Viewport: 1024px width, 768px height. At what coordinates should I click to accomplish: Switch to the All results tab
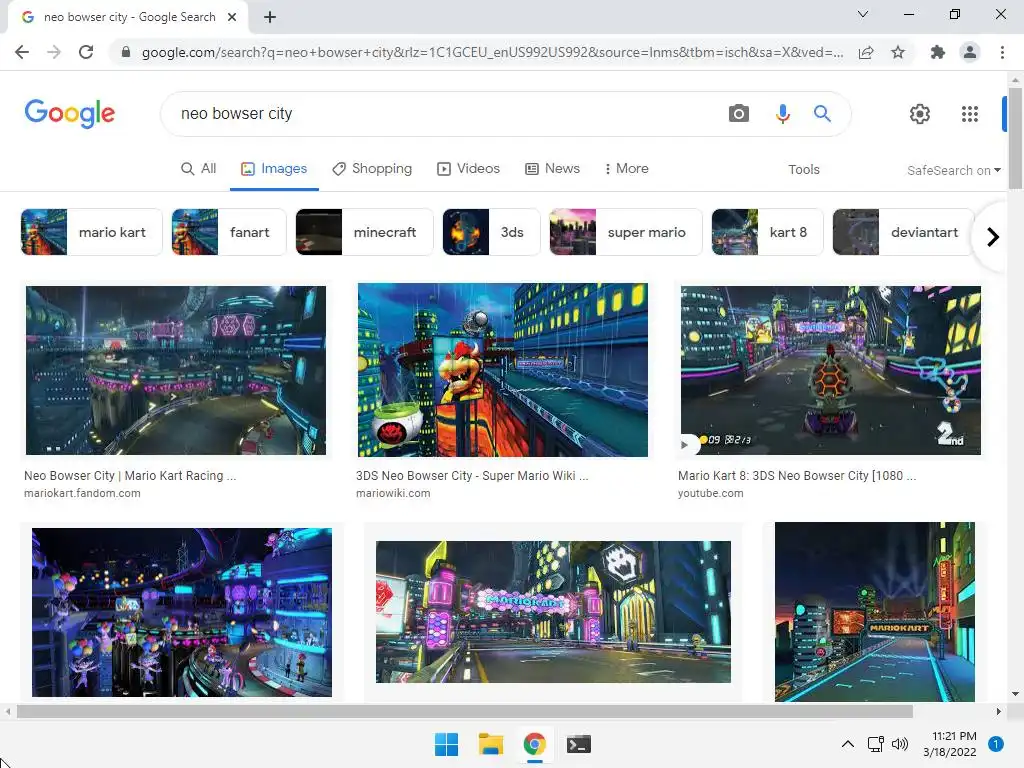(x=199, y=168)
